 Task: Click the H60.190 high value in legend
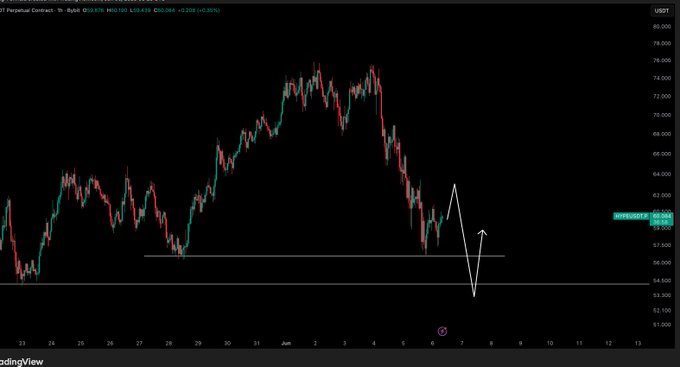tap(117, 10)
